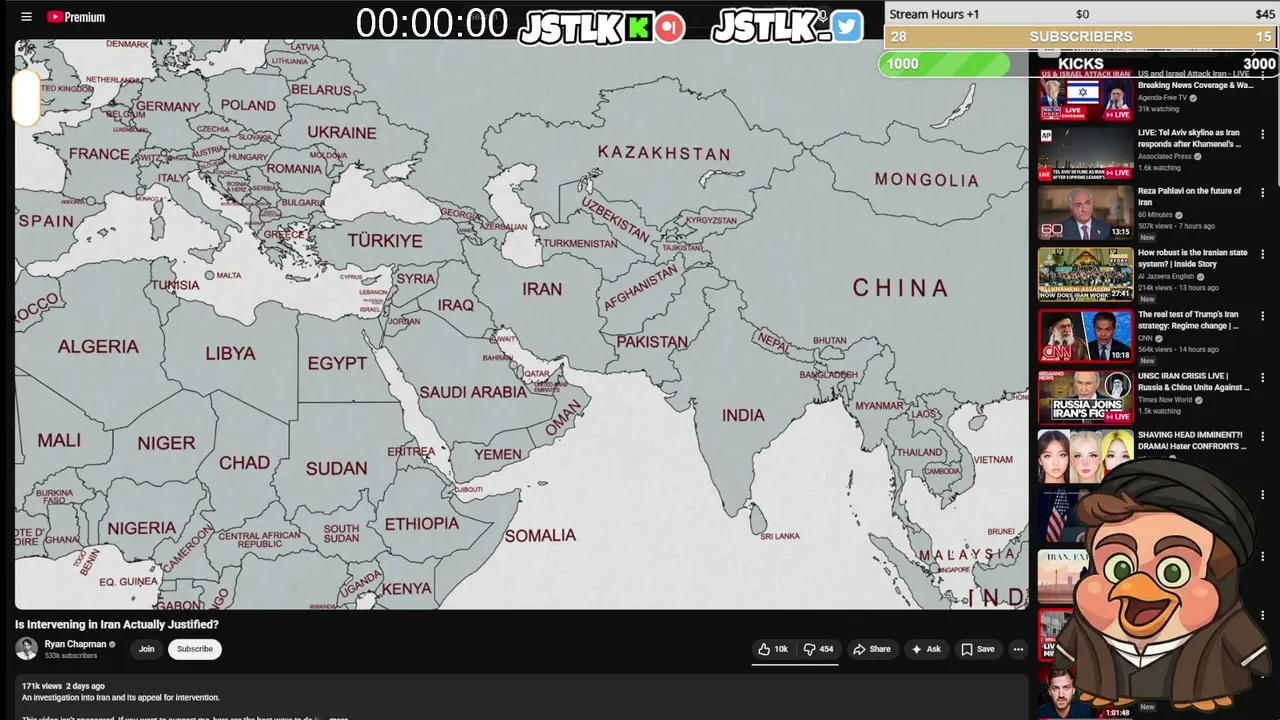This screenshot has width=1280, height=720.
Task: Click video title 'Is Intervening in Iran Actually Justified?'
Action: tap(117, 624)
